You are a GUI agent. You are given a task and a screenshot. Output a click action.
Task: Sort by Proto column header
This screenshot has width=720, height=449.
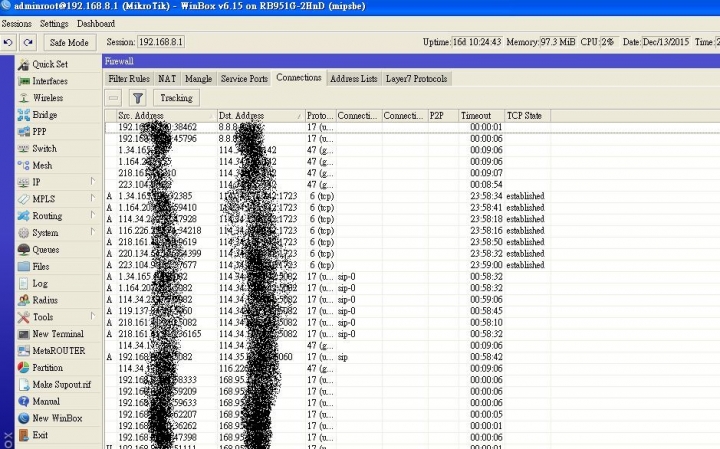(x=321, y=116)
